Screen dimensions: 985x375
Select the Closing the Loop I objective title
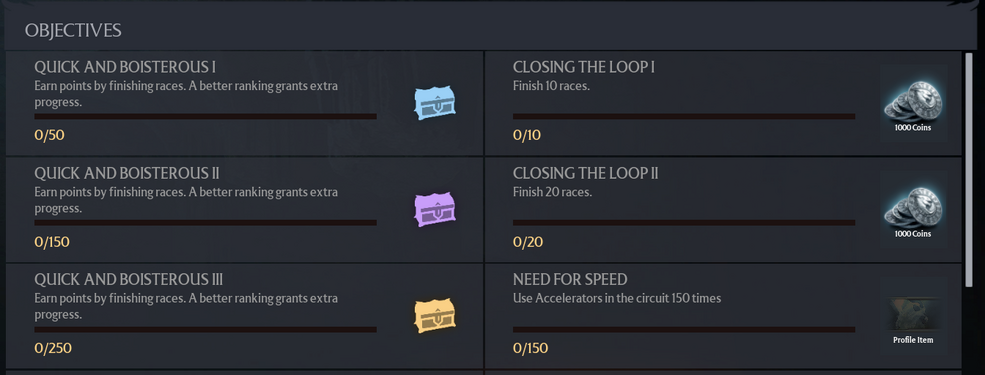coord(584,67)
